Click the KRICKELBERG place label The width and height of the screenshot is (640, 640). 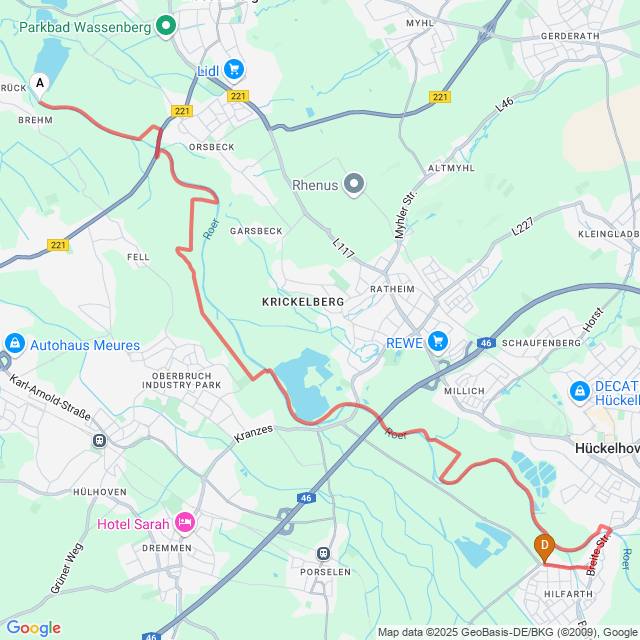(303, 302)
